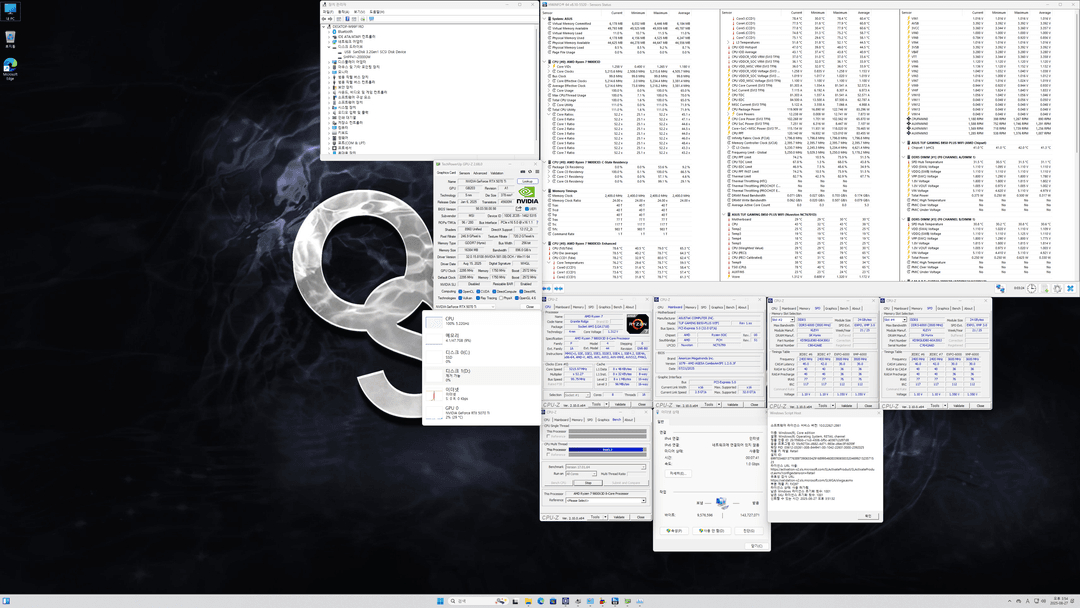The image size is (1080, 608).
Task: Click the BIOS export share icon in GPU-Z
Action: [x=519, y=209]
